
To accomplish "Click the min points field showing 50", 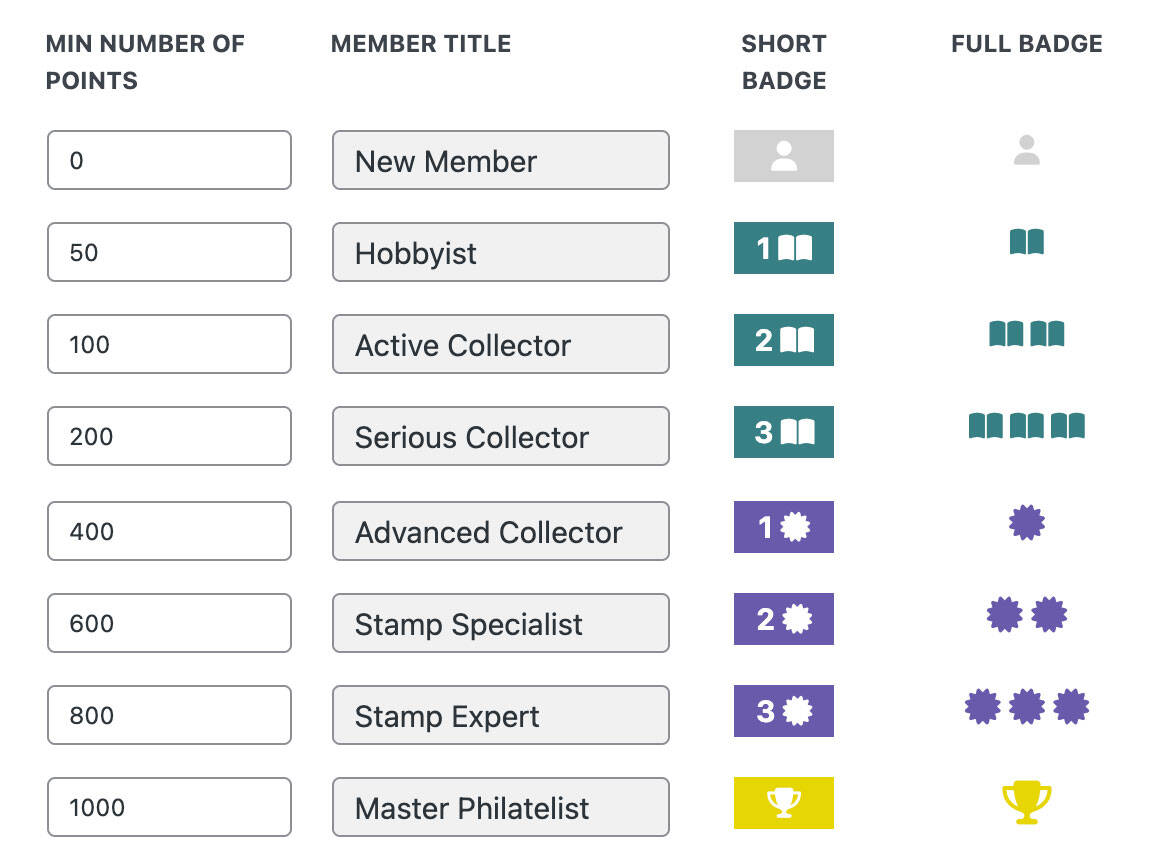I will pos(169,252).
